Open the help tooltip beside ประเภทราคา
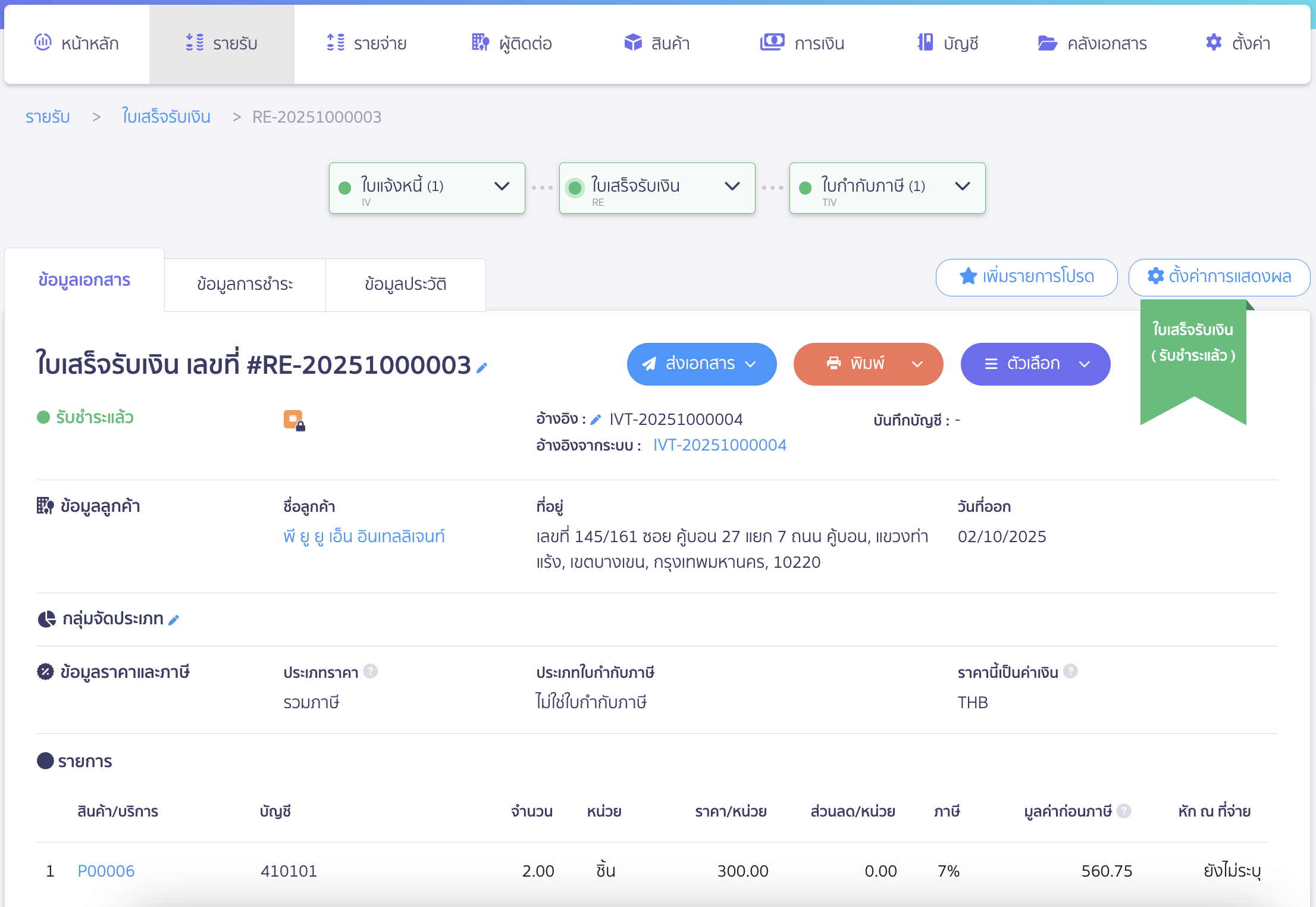Image resolution: width=1316 pixels, height=907 pixels. coord(371,671)
